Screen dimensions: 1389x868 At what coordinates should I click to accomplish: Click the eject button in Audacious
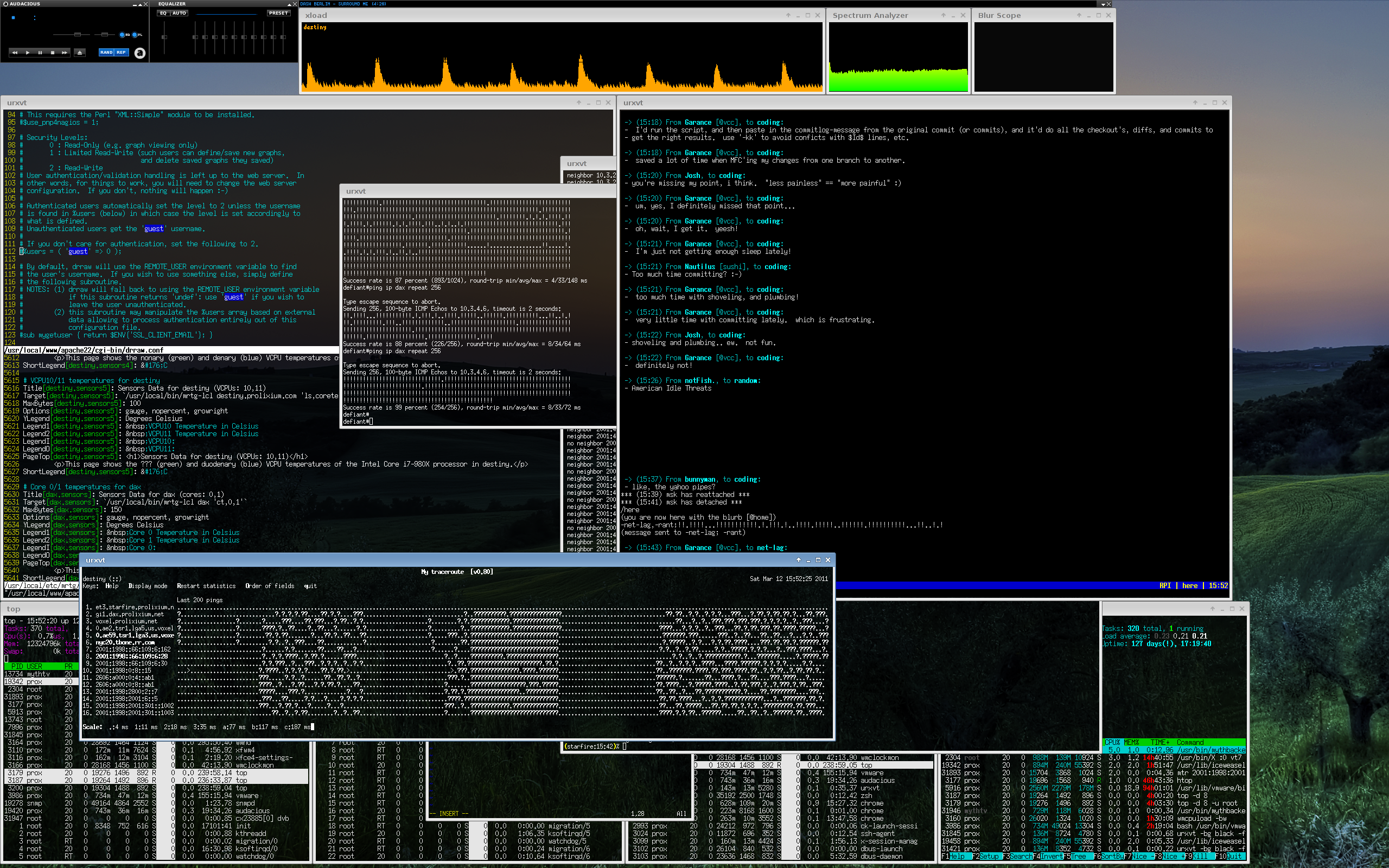80,52
